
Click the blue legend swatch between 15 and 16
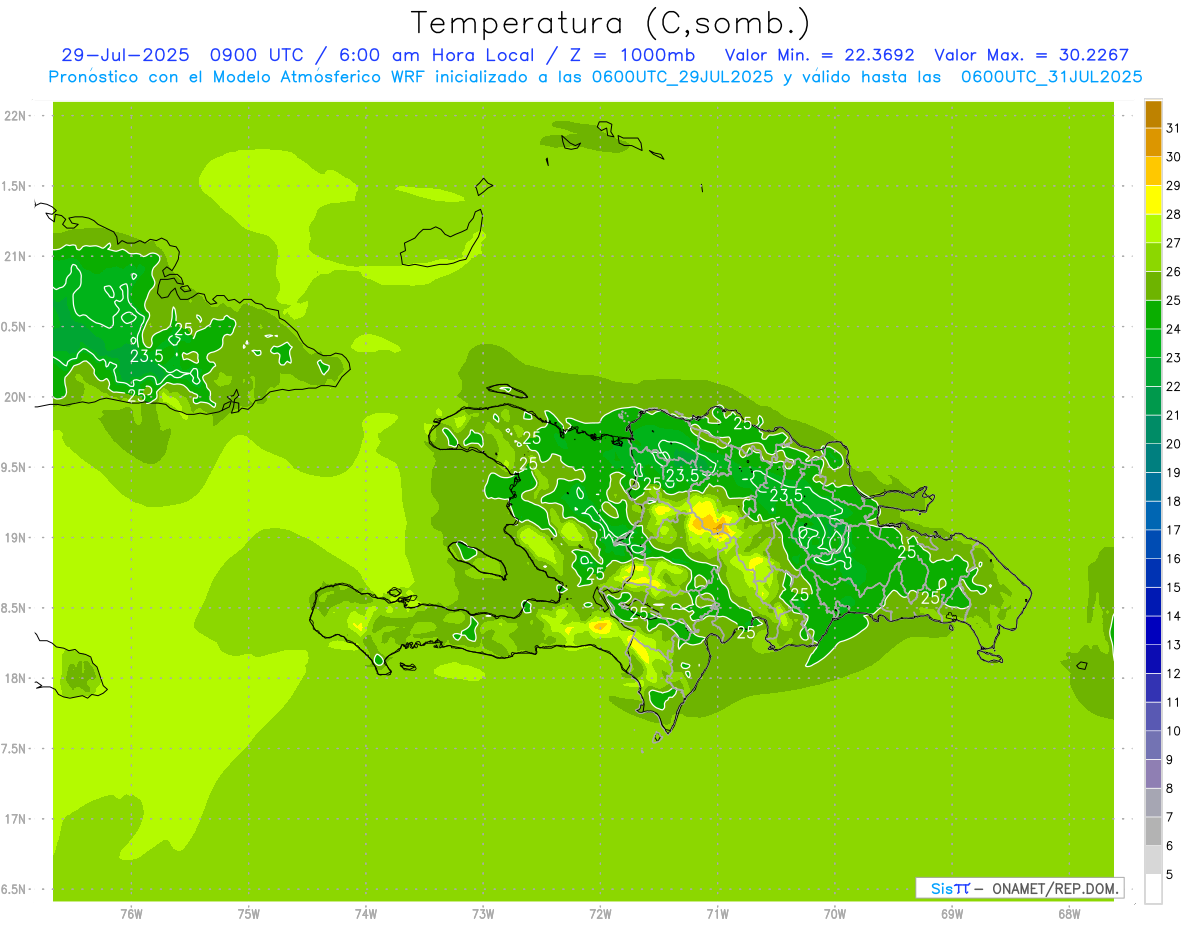(1153, 573)
